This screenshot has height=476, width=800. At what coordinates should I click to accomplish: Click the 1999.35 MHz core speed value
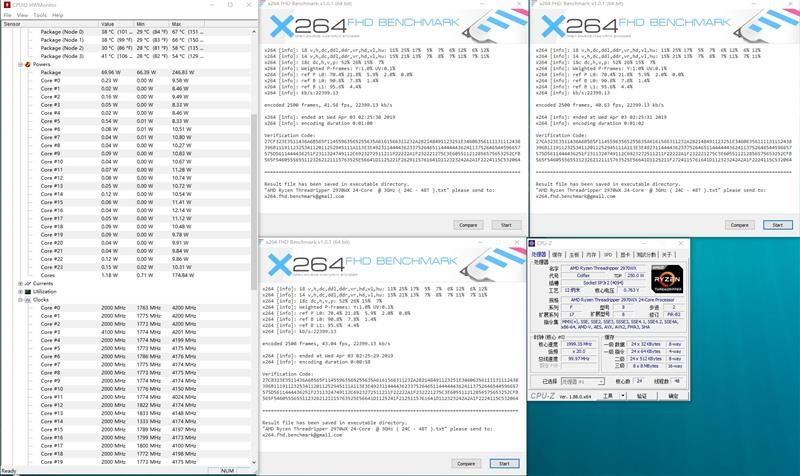click(x=579, y=344)
